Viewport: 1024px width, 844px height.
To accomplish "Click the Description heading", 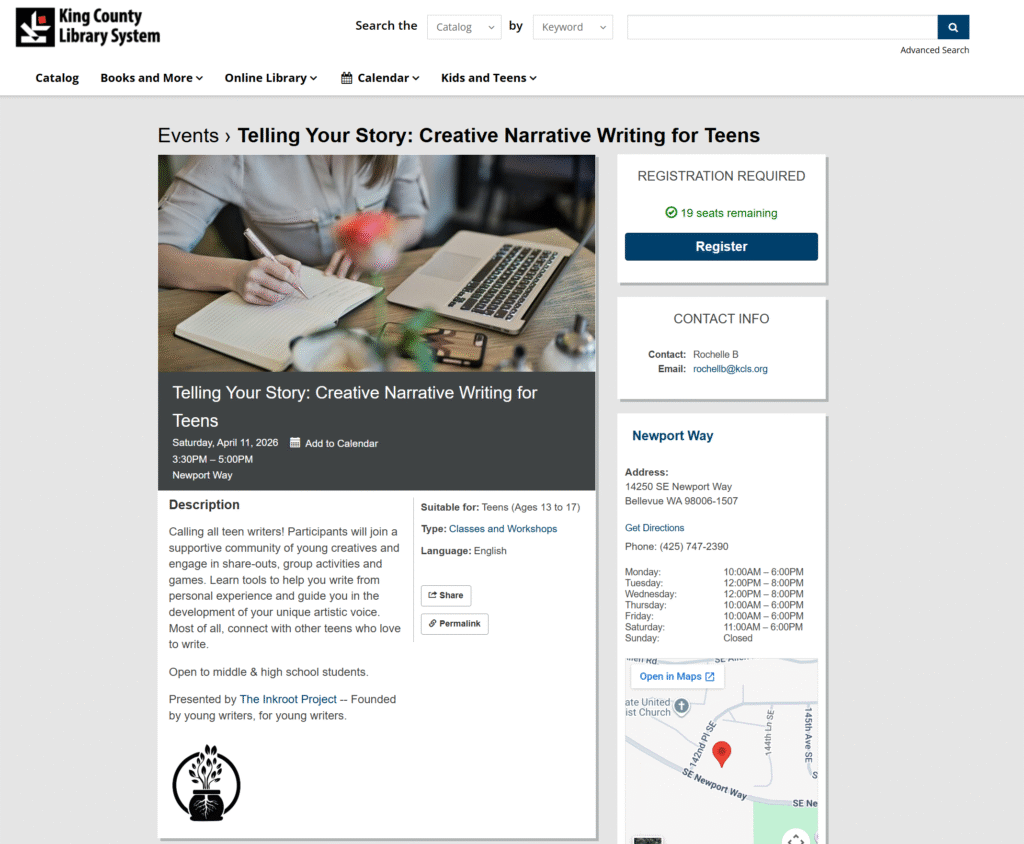I will (204, 505).
